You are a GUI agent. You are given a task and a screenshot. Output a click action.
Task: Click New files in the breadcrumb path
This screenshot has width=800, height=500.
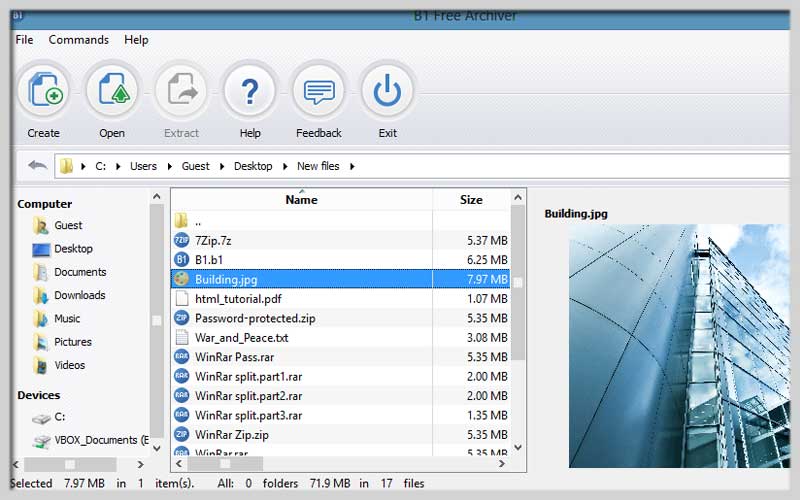[x=318, y=166]
